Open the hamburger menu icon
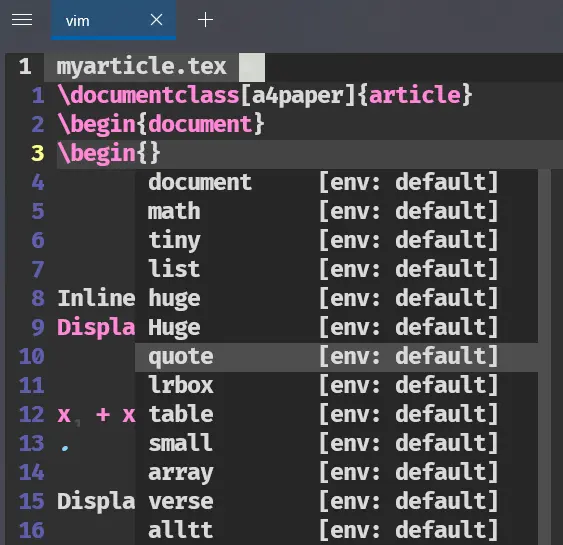The image size is (563, 545). (x=22, y=20)
